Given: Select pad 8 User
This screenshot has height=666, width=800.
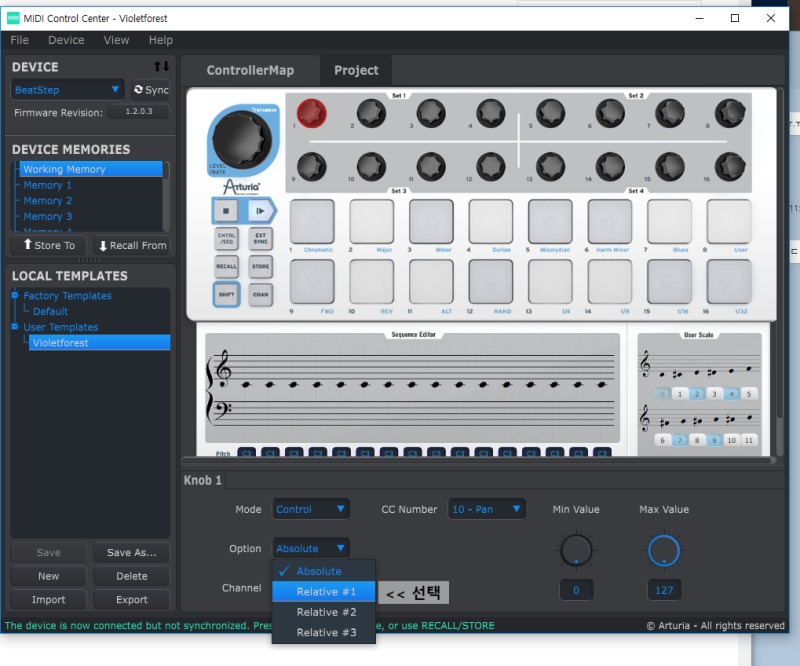Looking at the screenshot, I should click(x=729, y=221).
